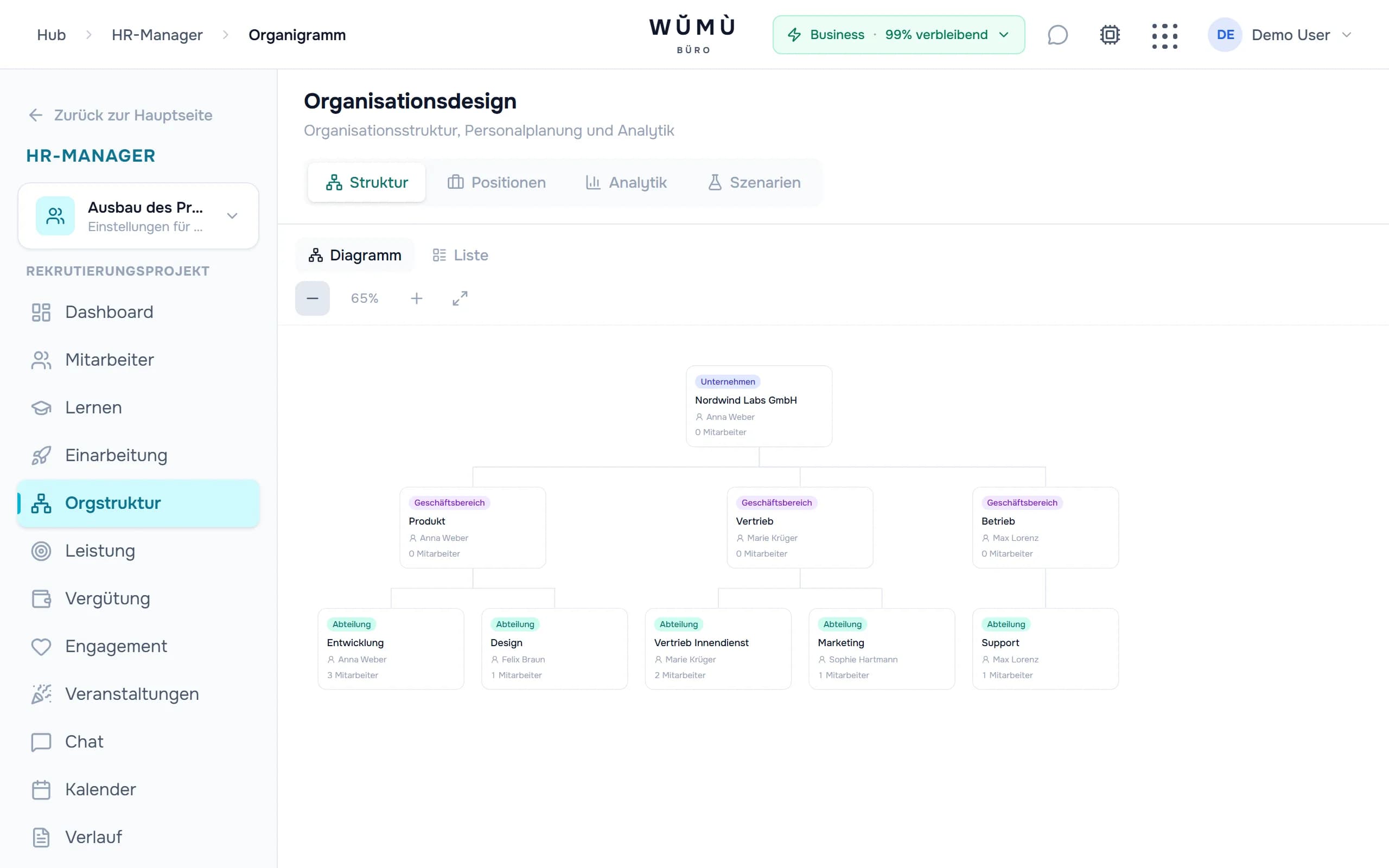Open Chat in sidebar
1389x868 pixels.
pyautogui.click(x=138, y=742)
